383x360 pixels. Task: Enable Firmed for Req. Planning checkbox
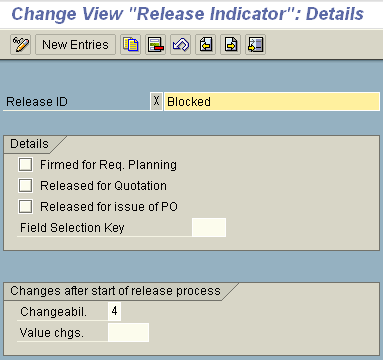pos(25,165)
